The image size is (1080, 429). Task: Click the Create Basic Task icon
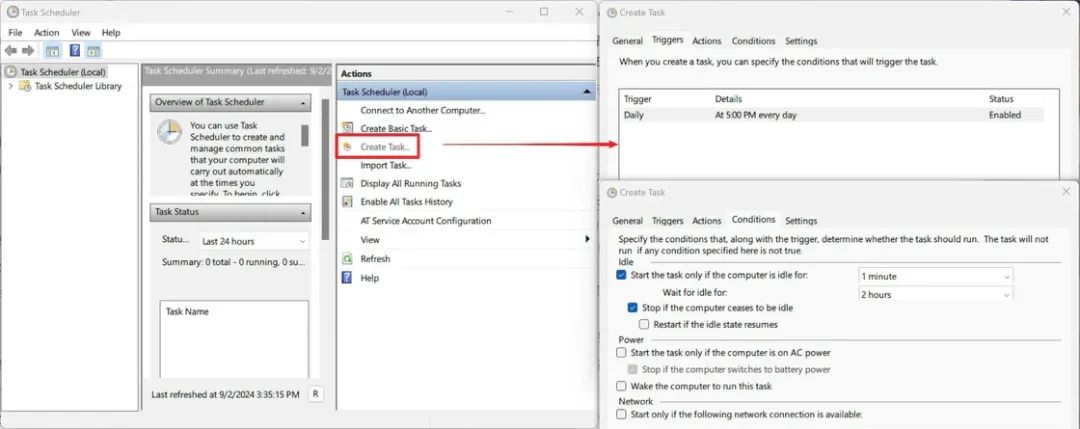(x=348, y=128)
